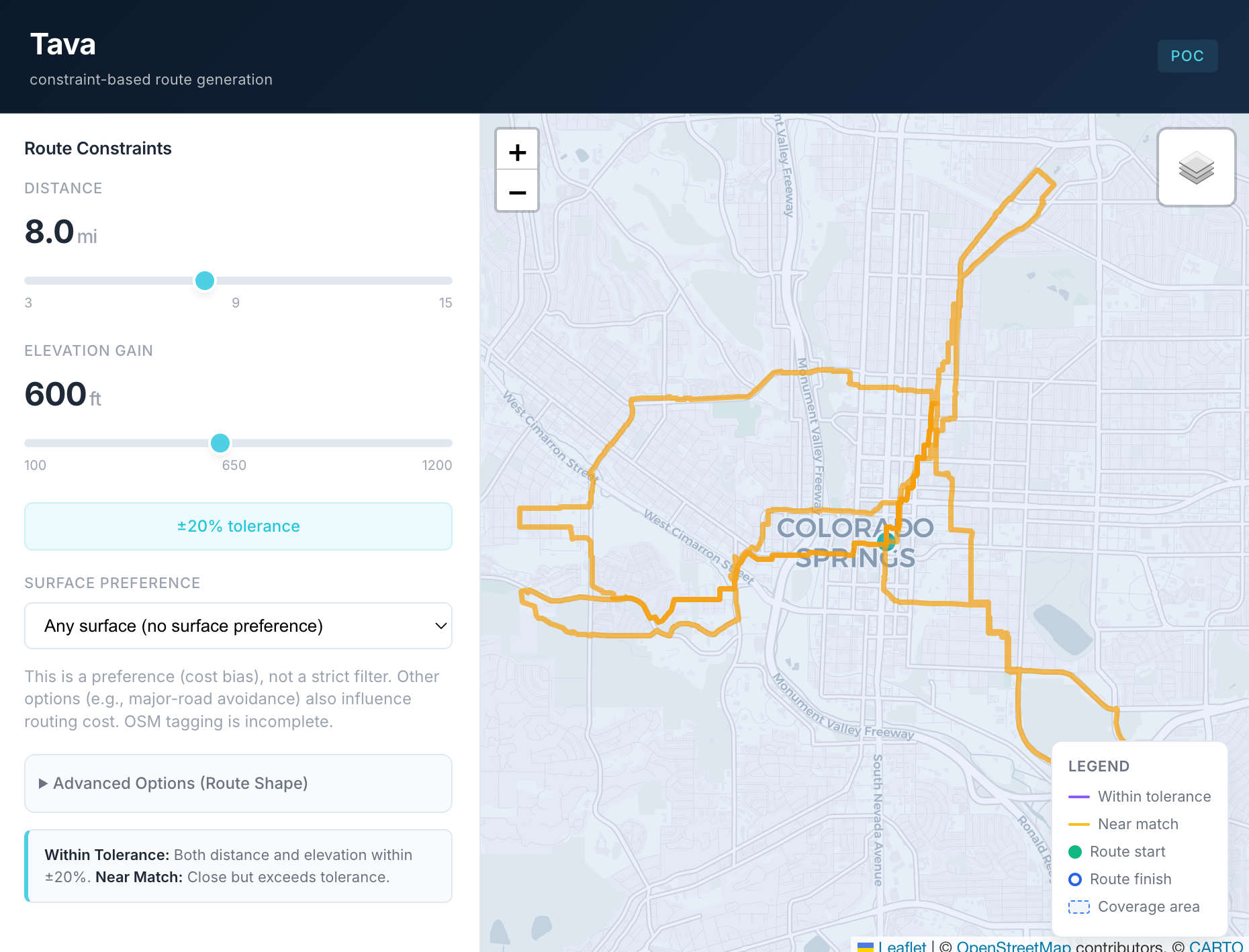
Task: Click the zoom in control on the map
Action: (517, 152)
